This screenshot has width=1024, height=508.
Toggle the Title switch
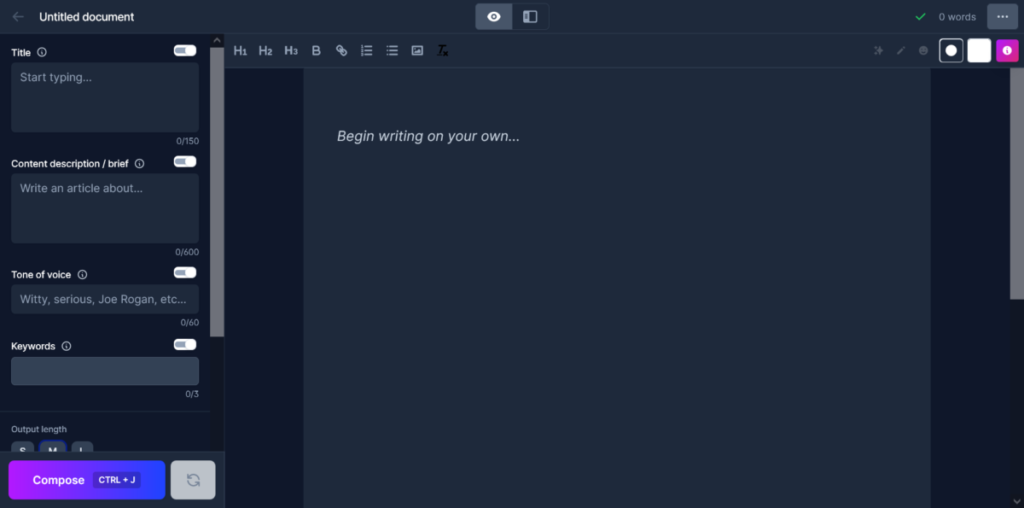[185, 51]
